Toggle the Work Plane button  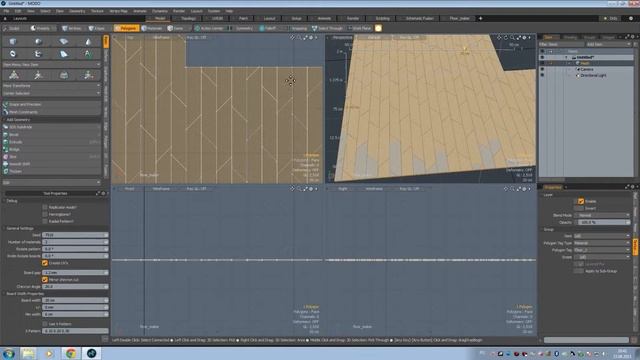click(360, 28)
